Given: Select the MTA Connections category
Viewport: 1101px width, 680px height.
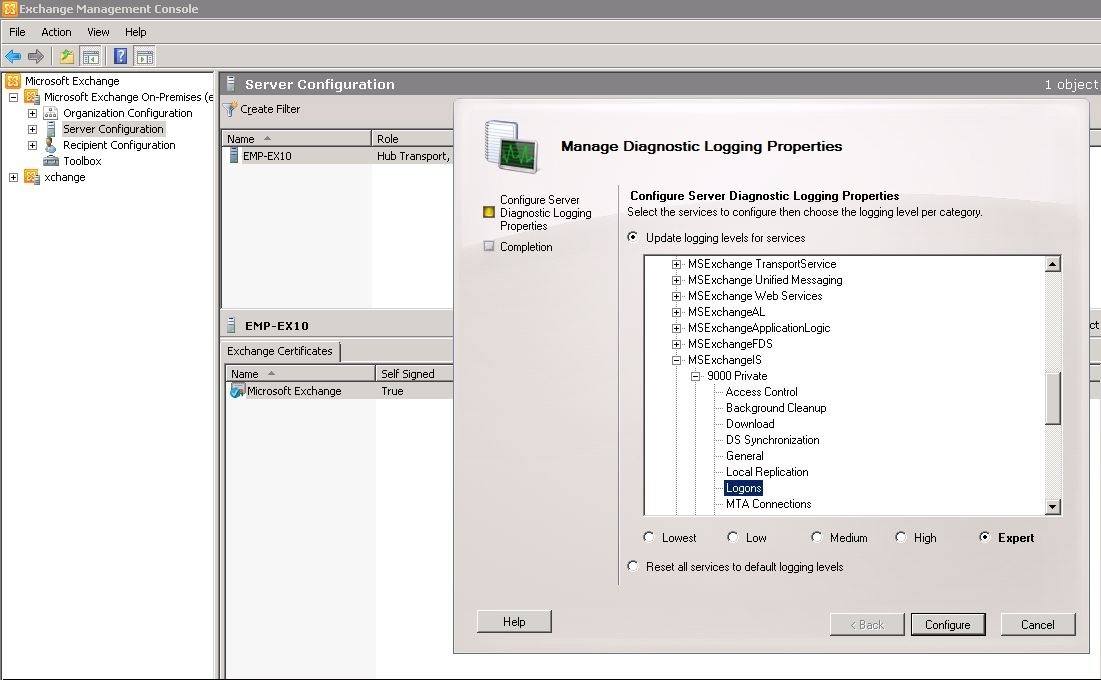Looking at the screenshot, I should click(x=768, y=504).
